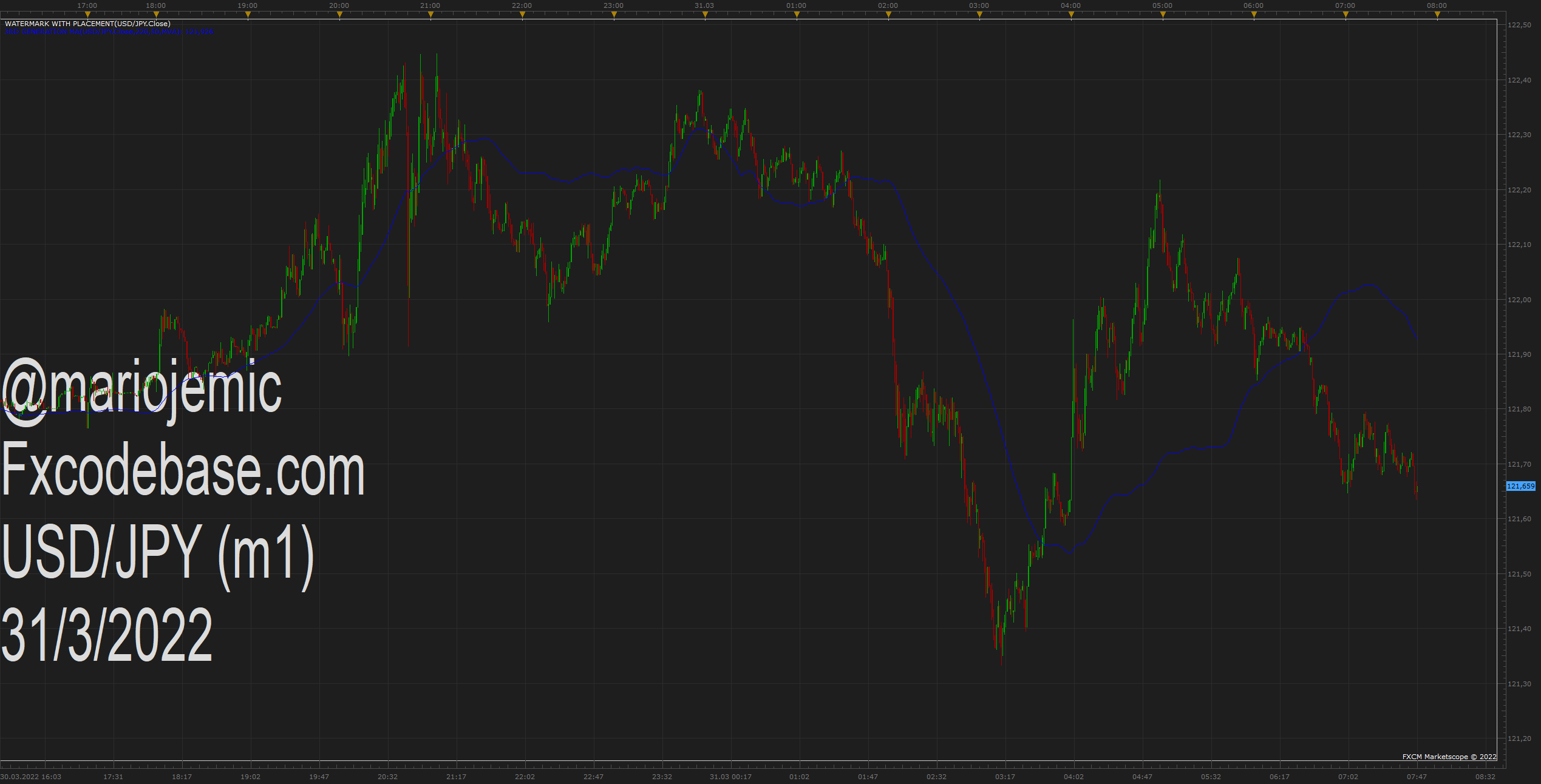The width and height of the screenshot is (1541, 784).
Task: Click the 21:17 bottom time axis label
Action: [x=456, y=777]
